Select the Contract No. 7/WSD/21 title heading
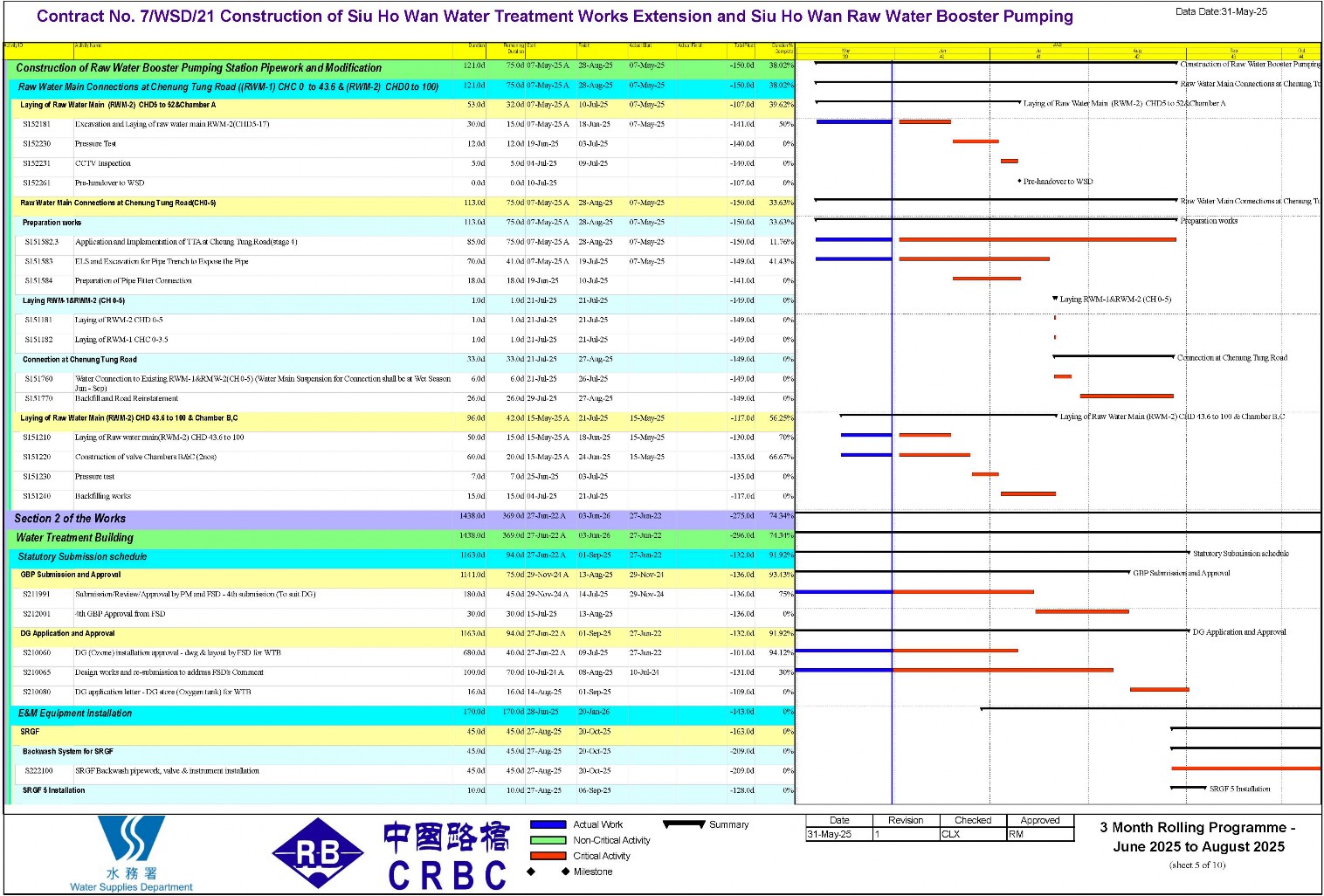Image resolution: width=1324 pixels, height=896 pixels. (x=555, y=16)
